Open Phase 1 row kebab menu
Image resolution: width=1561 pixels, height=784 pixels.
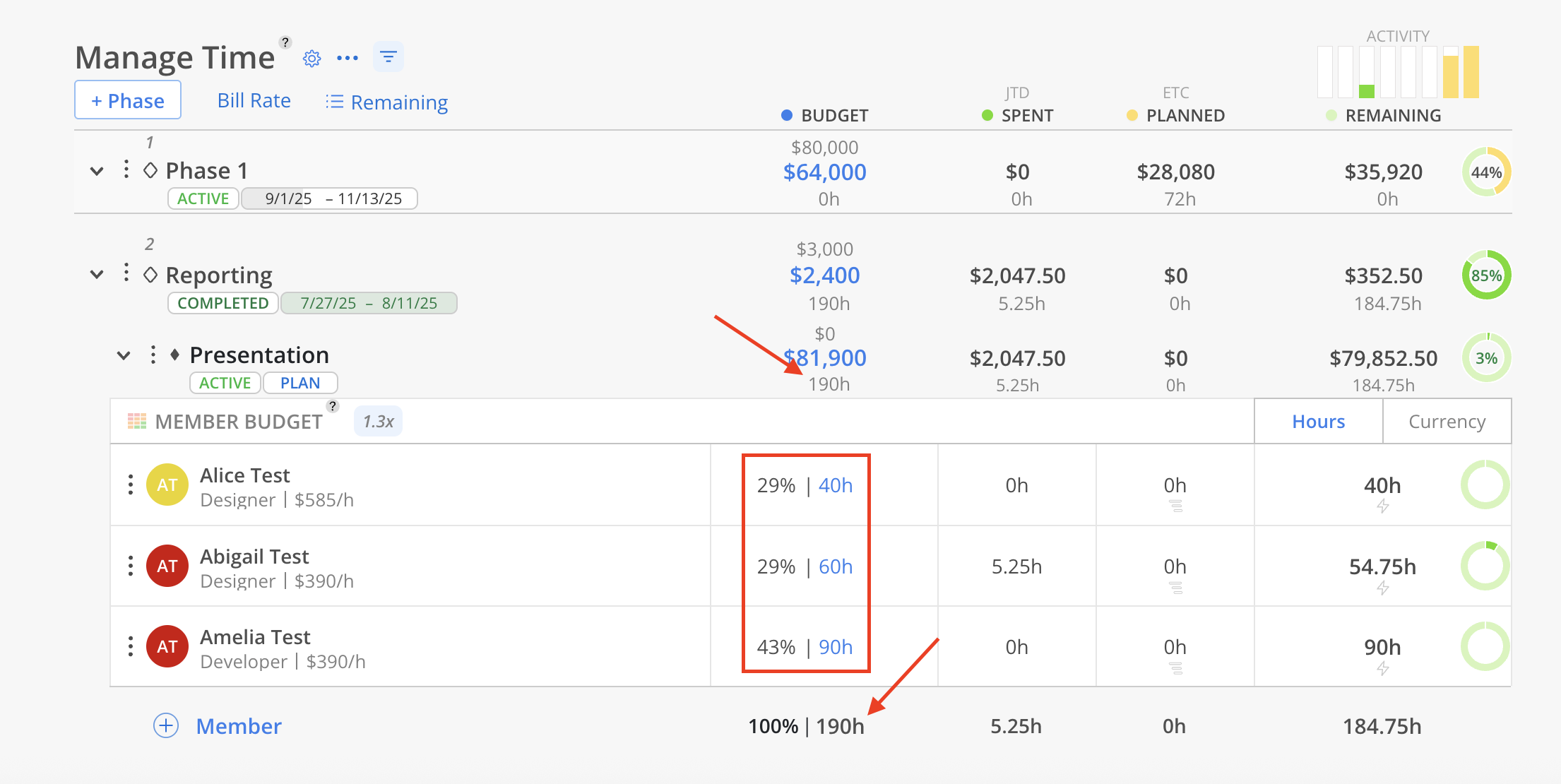[x=126, y=170]
